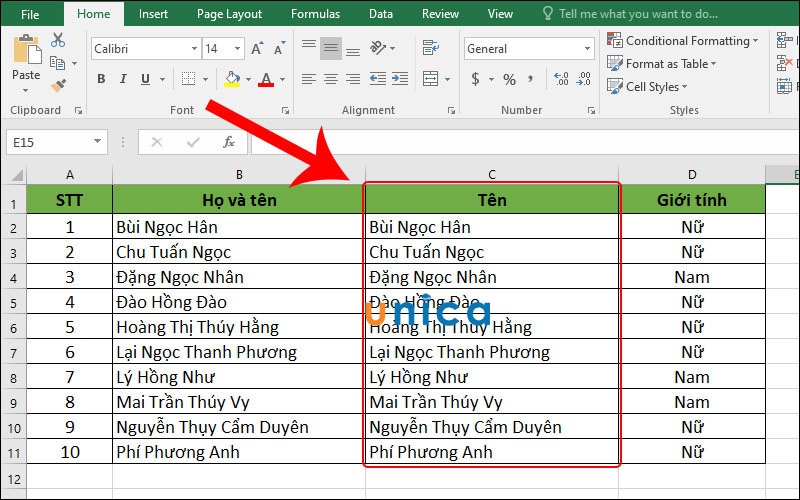Decrease indent of cell text
The image size is (800, 500).
point(378,79)
